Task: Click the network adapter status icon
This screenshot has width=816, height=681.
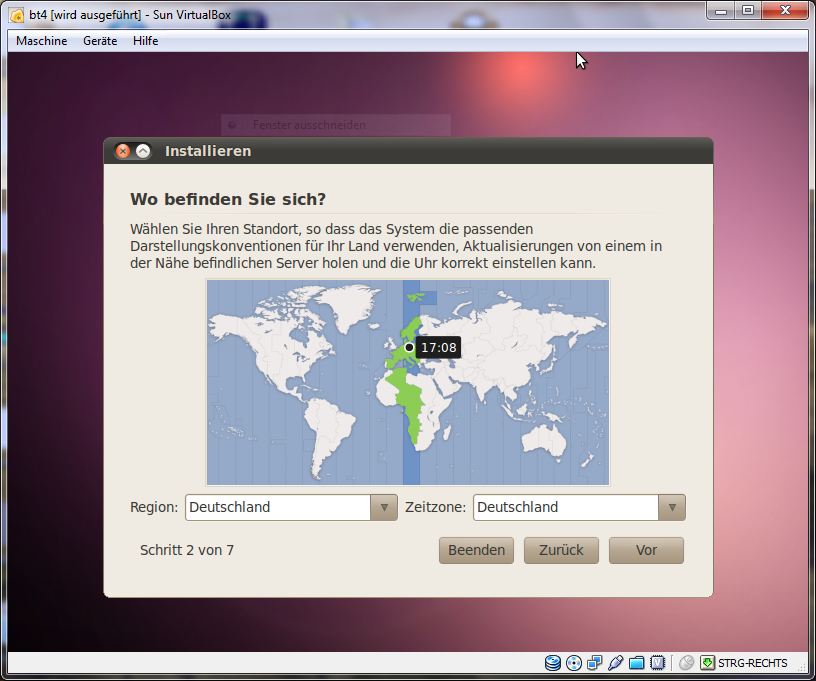Action: [595, 662]
